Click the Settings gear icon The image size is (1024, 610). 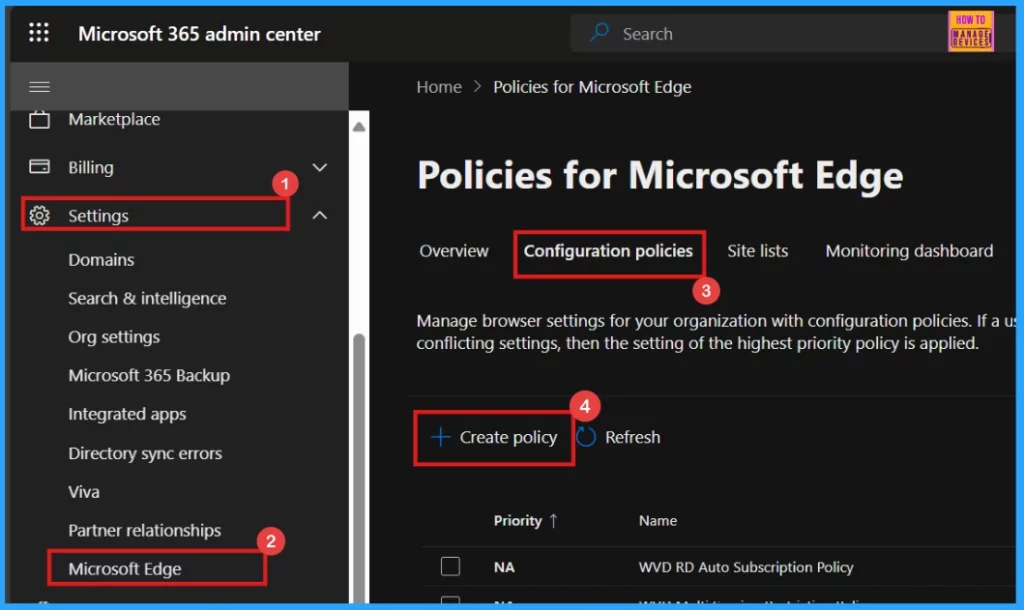tap(39, 216)
